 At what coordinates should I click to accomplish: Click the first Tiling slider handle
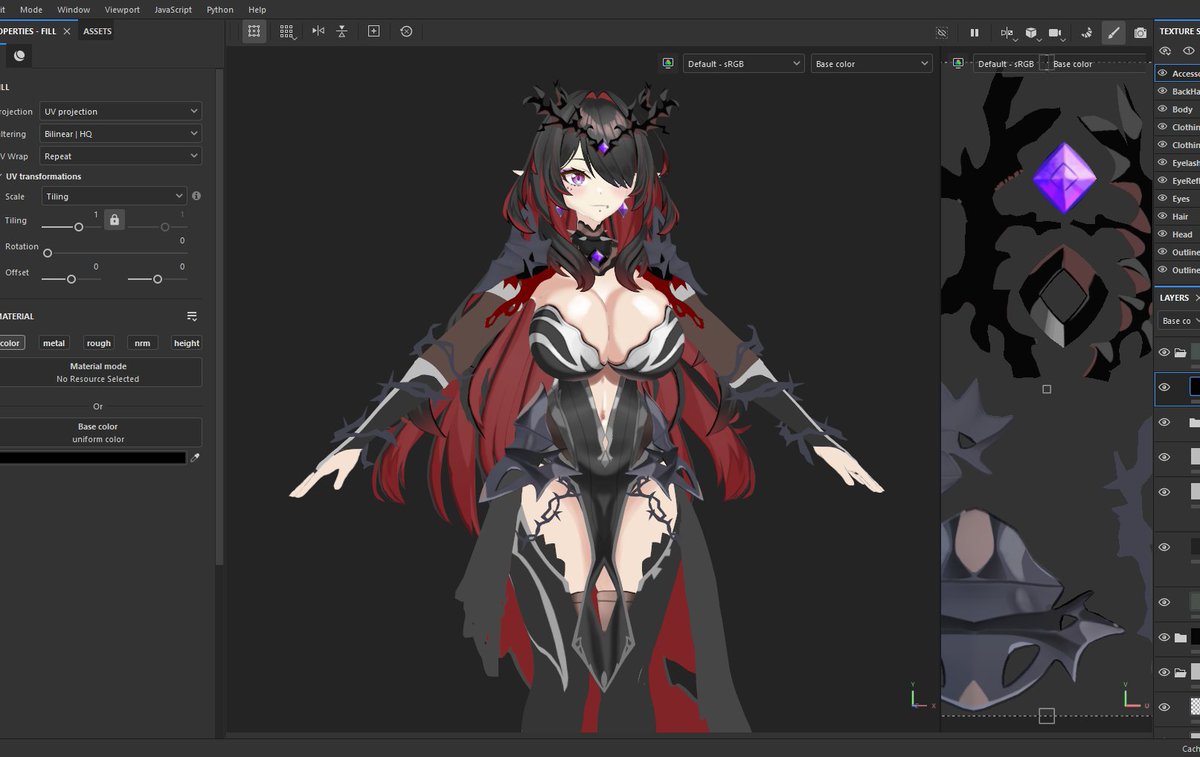[x=79, y=227]
